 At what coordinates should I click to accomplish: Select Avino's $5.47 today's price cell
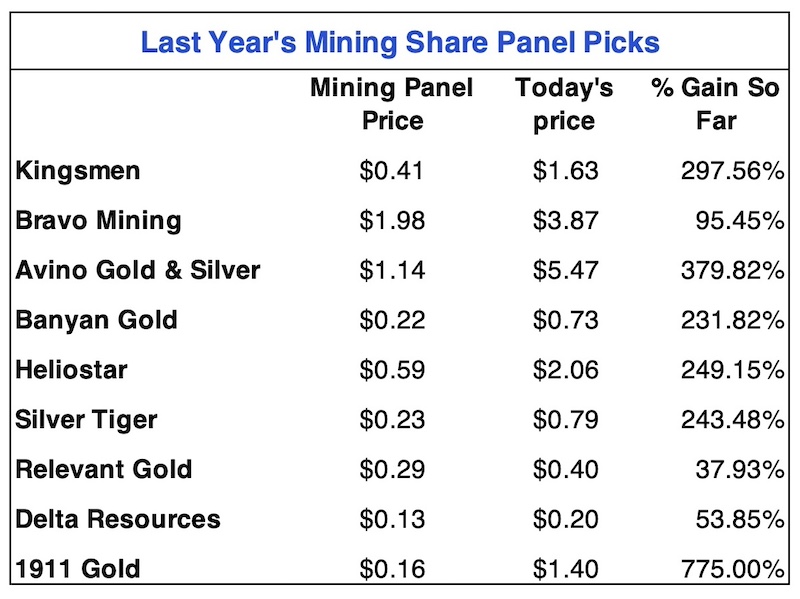pos(566,270)
